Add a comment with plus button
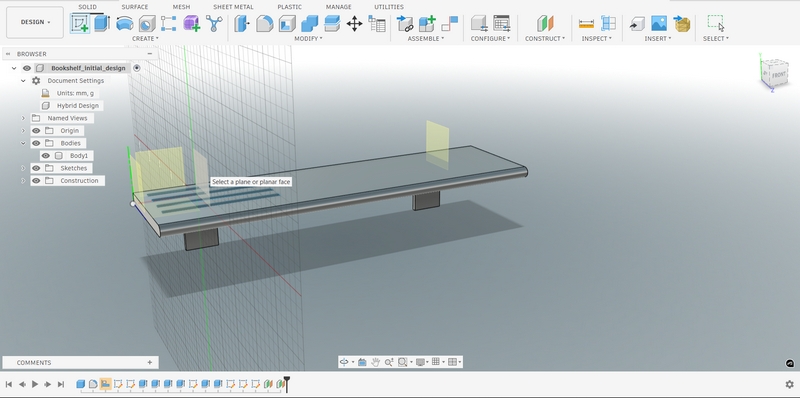The height and width of the screenshot is (398, 800). click(x=149, y=362)
